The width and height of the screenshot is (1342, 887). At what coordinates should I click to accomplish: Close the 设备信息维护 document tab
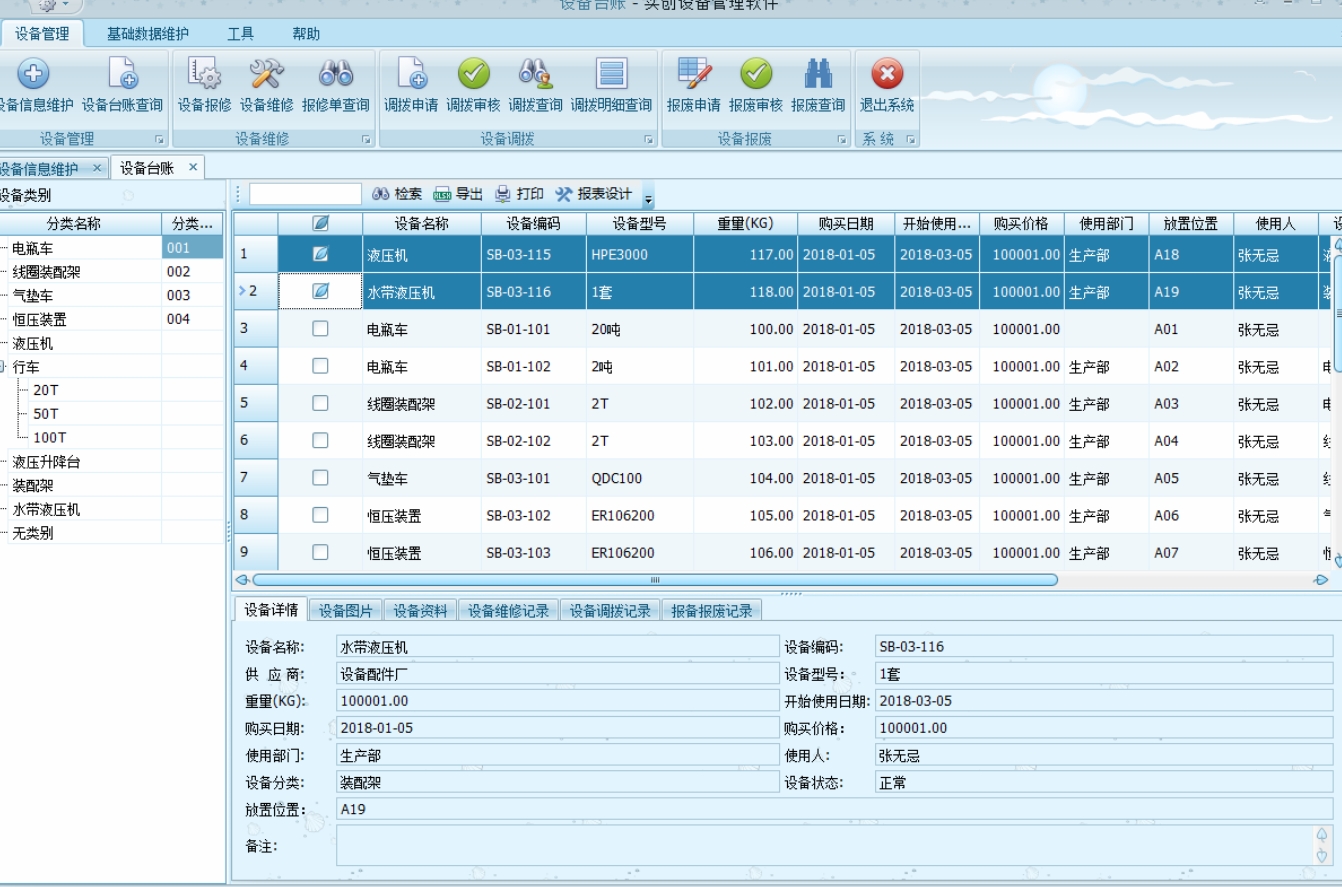tap(97, 168)
